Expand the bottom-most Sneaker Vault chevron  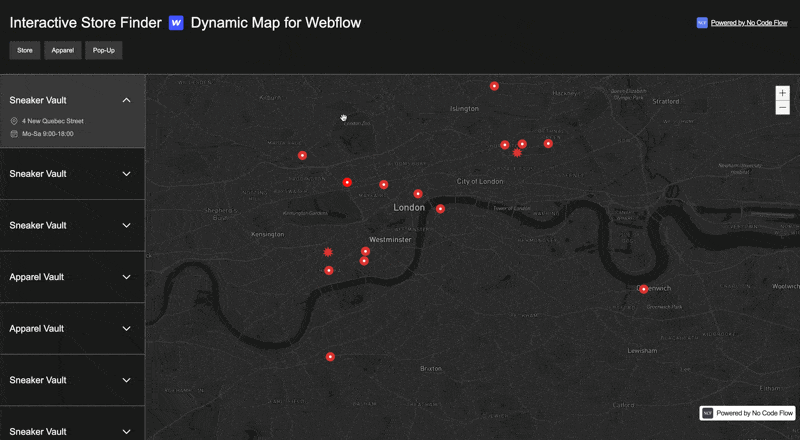127,431
